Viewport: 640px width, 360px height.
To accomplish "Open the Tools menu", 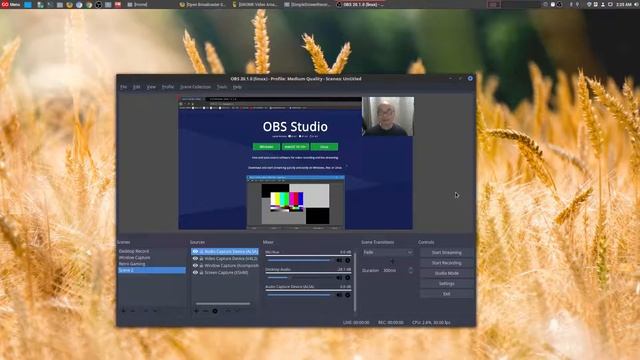I will 222,87.
